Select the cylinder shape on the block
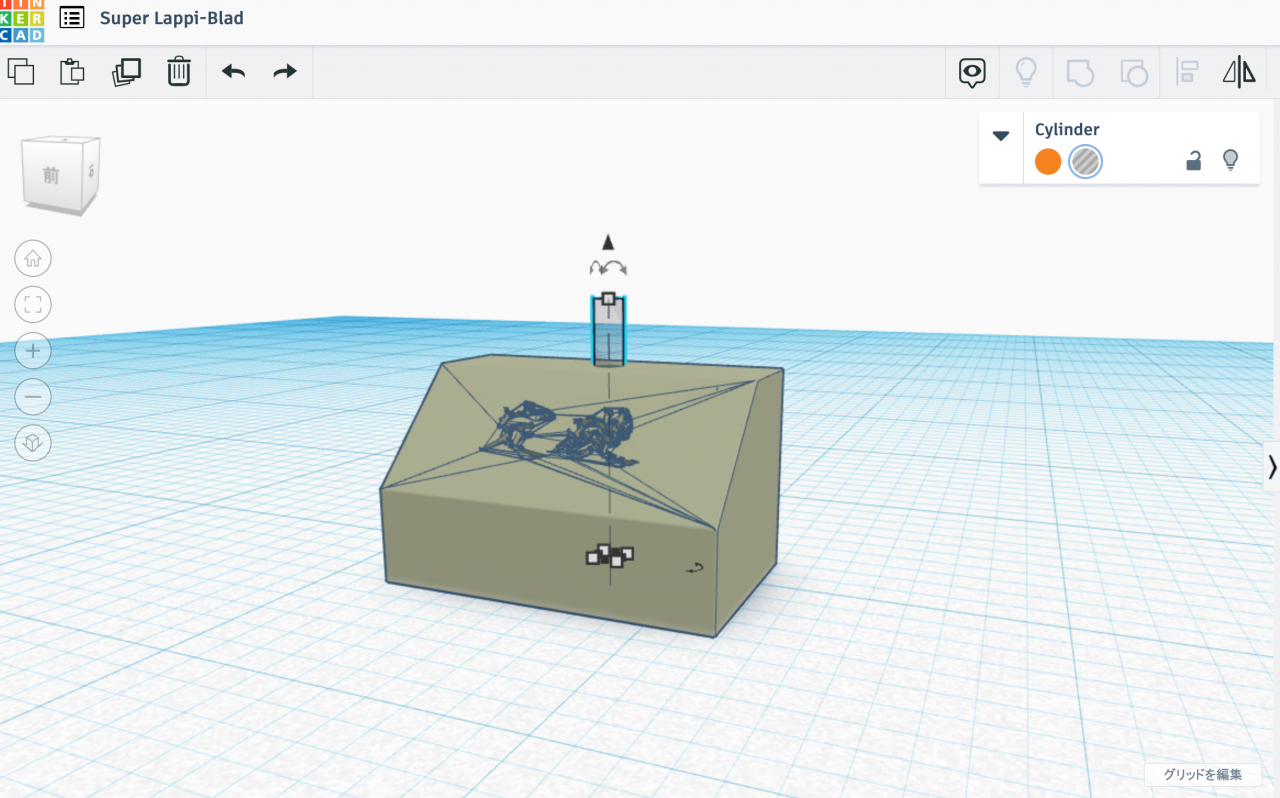Screen dimensions: 1280x798 pos(608,335)
